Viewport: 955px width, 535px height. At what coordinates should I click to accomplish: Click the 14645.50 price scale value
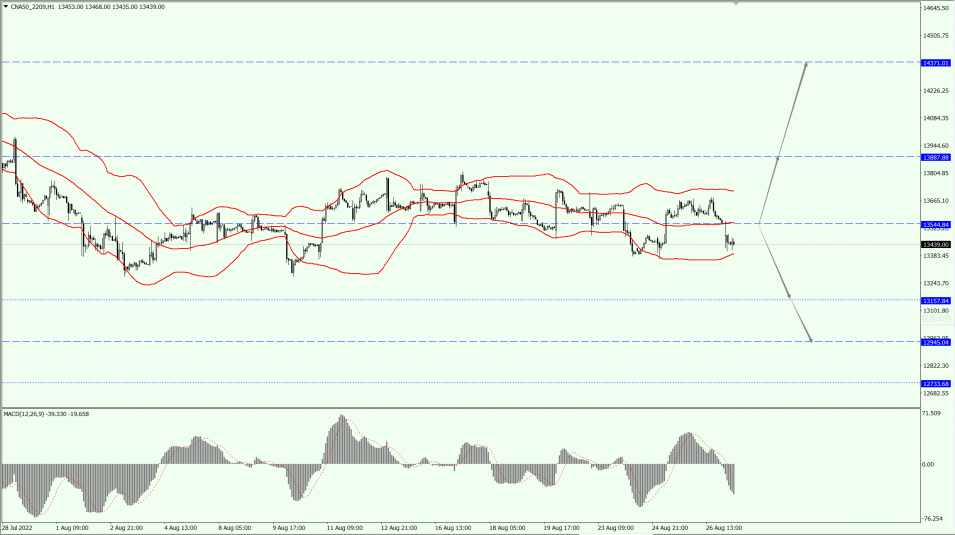point(935,8)
